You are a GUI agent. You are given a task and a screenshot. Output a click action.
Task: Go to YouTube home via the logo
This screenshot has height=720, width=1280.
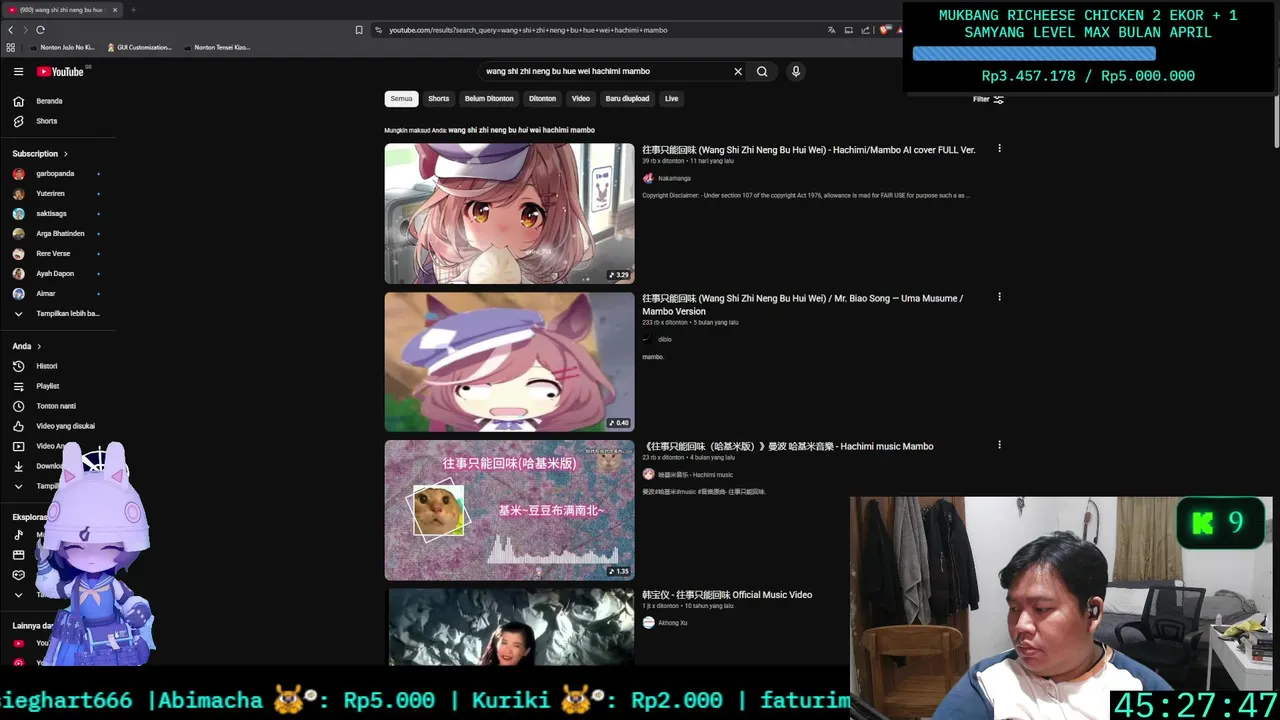[x=60, y=71]
